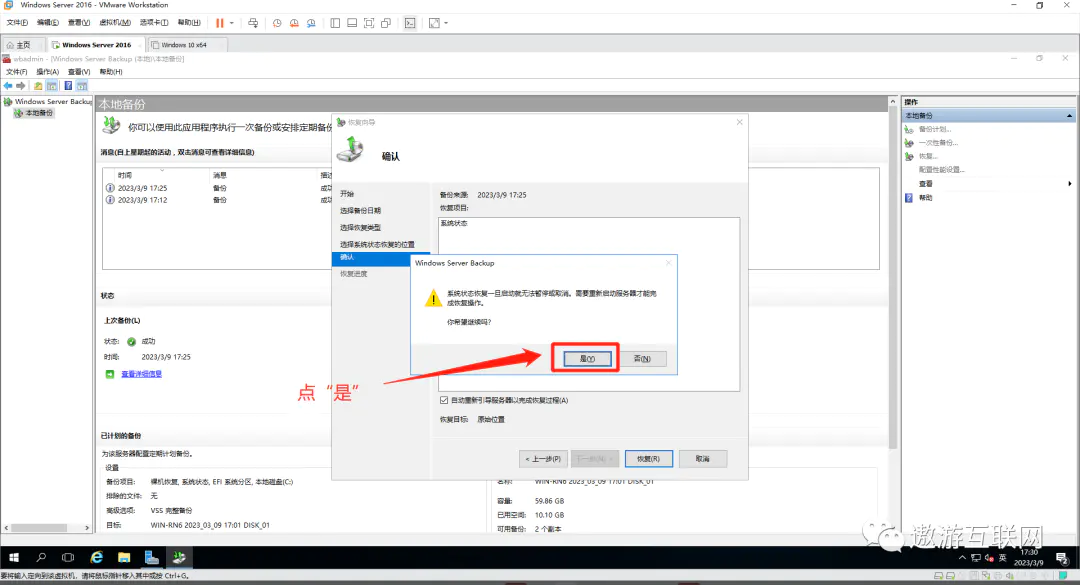
Task: Click the thumbnail bar view icon in VMware
Action: click(x=352, y=23)
